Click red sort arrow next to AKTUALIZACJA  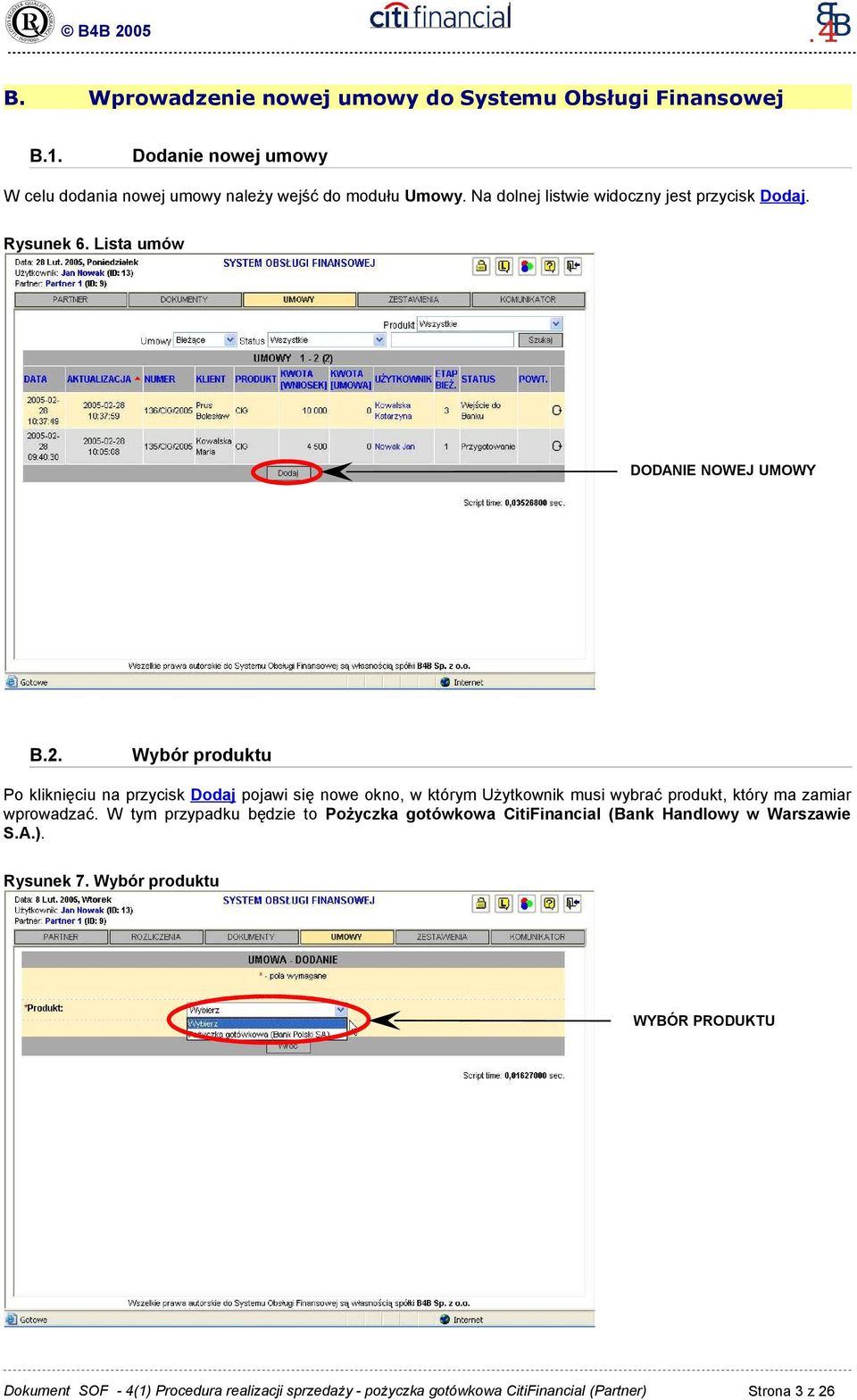click(x=137, y=379)
